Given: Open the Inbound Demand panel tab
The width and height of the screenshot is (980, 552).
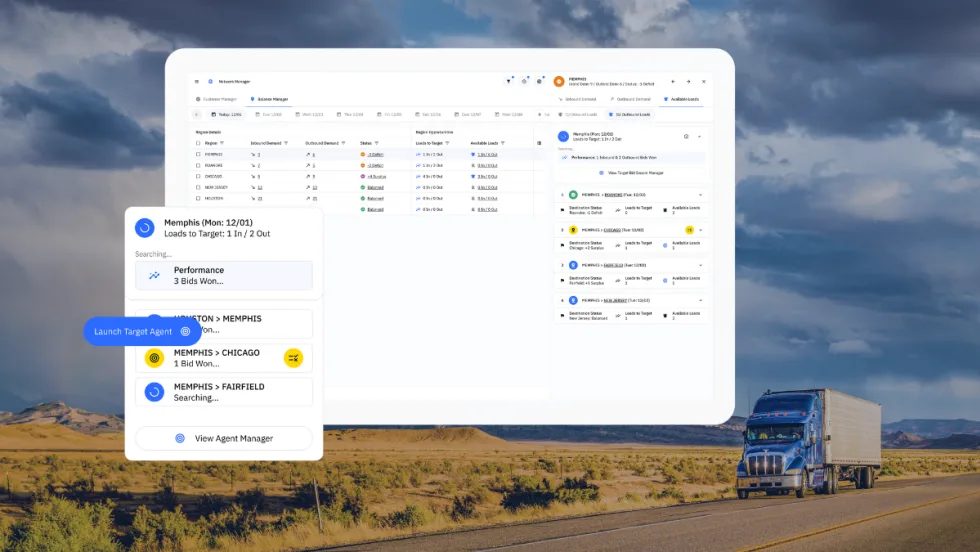Looking at the screenshot, I should 578,99.
